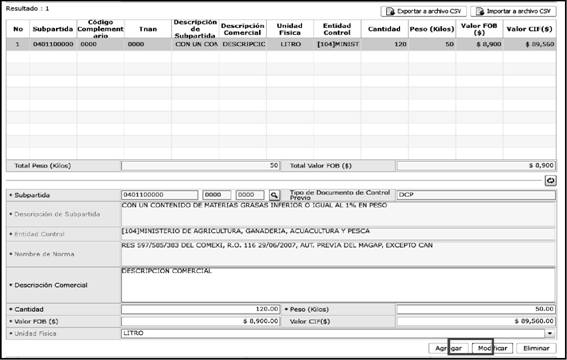Click the Cantidad column header

click(x=384, y=29)
